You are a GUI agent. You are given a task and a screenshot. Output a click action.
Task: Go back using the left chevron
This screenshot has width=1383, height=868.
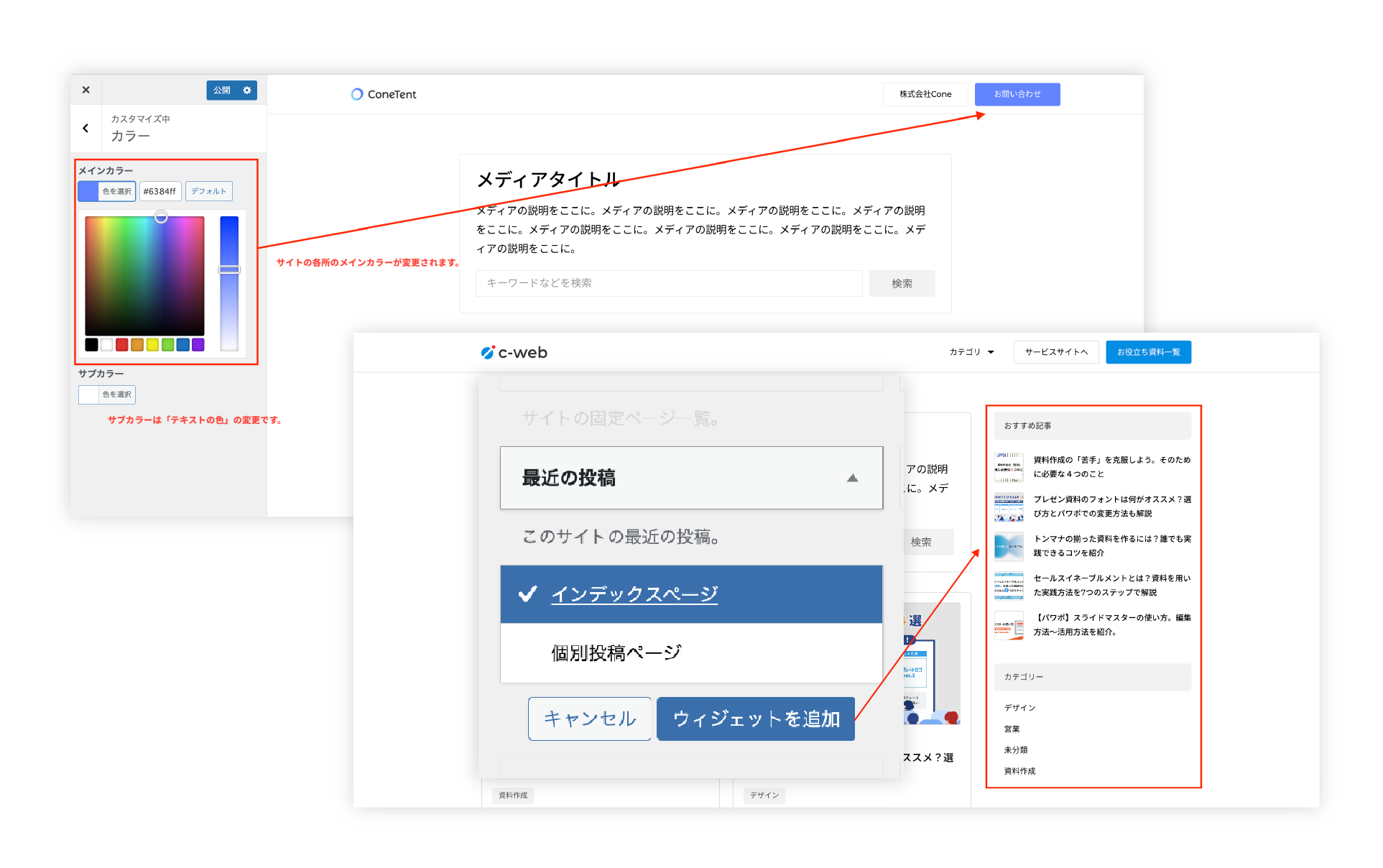pyautogui.click(x=85, y=129)
